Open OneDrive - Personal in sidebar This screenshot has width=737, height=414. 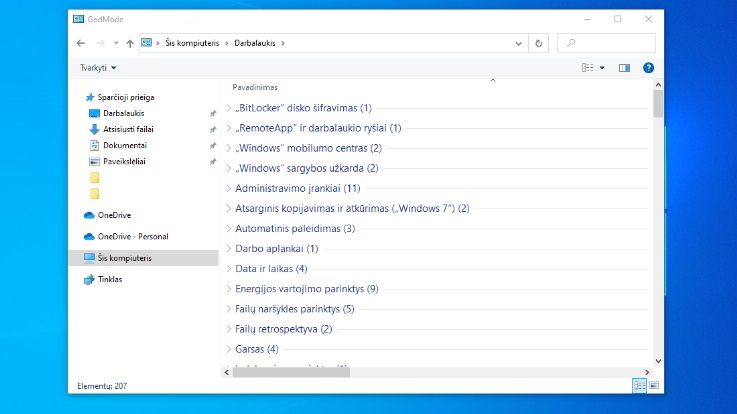132,236
